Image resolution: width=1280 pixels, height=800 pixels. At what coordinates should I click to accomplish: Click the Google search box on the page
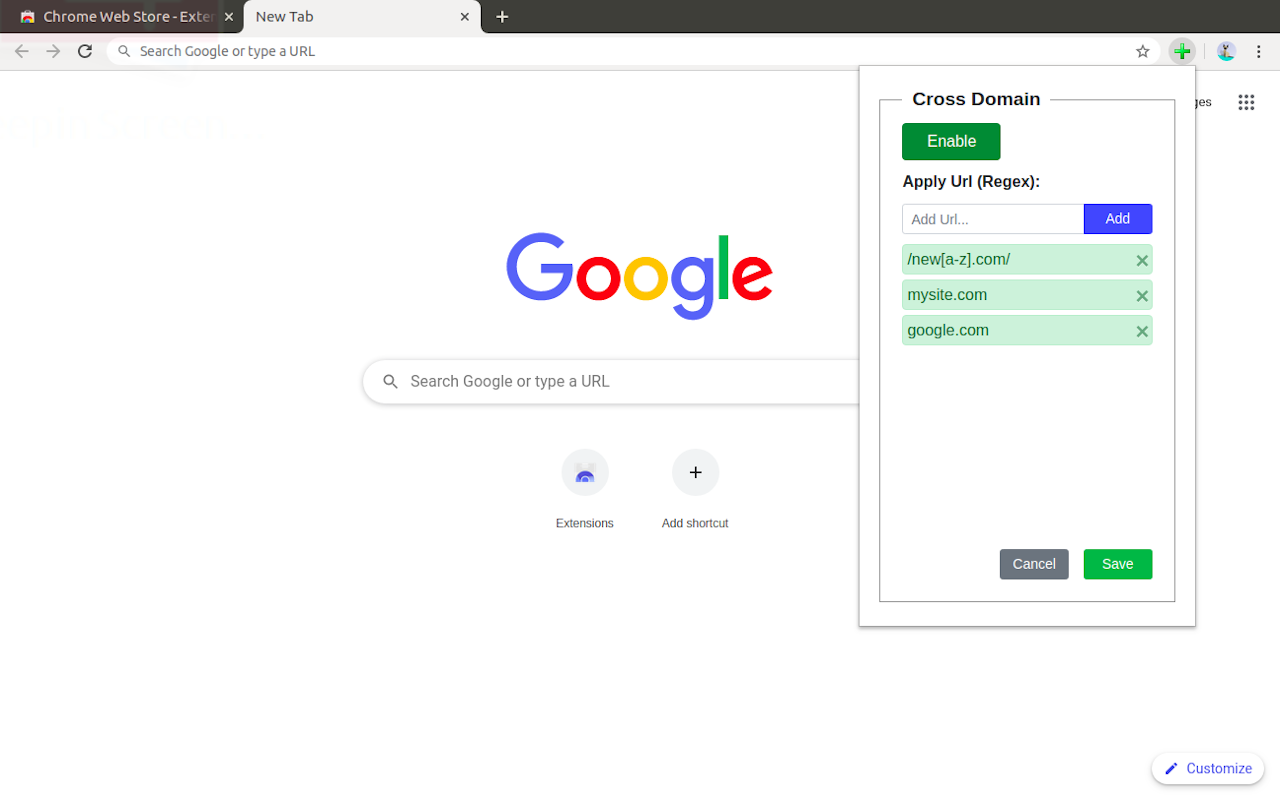tap(612, 381)
